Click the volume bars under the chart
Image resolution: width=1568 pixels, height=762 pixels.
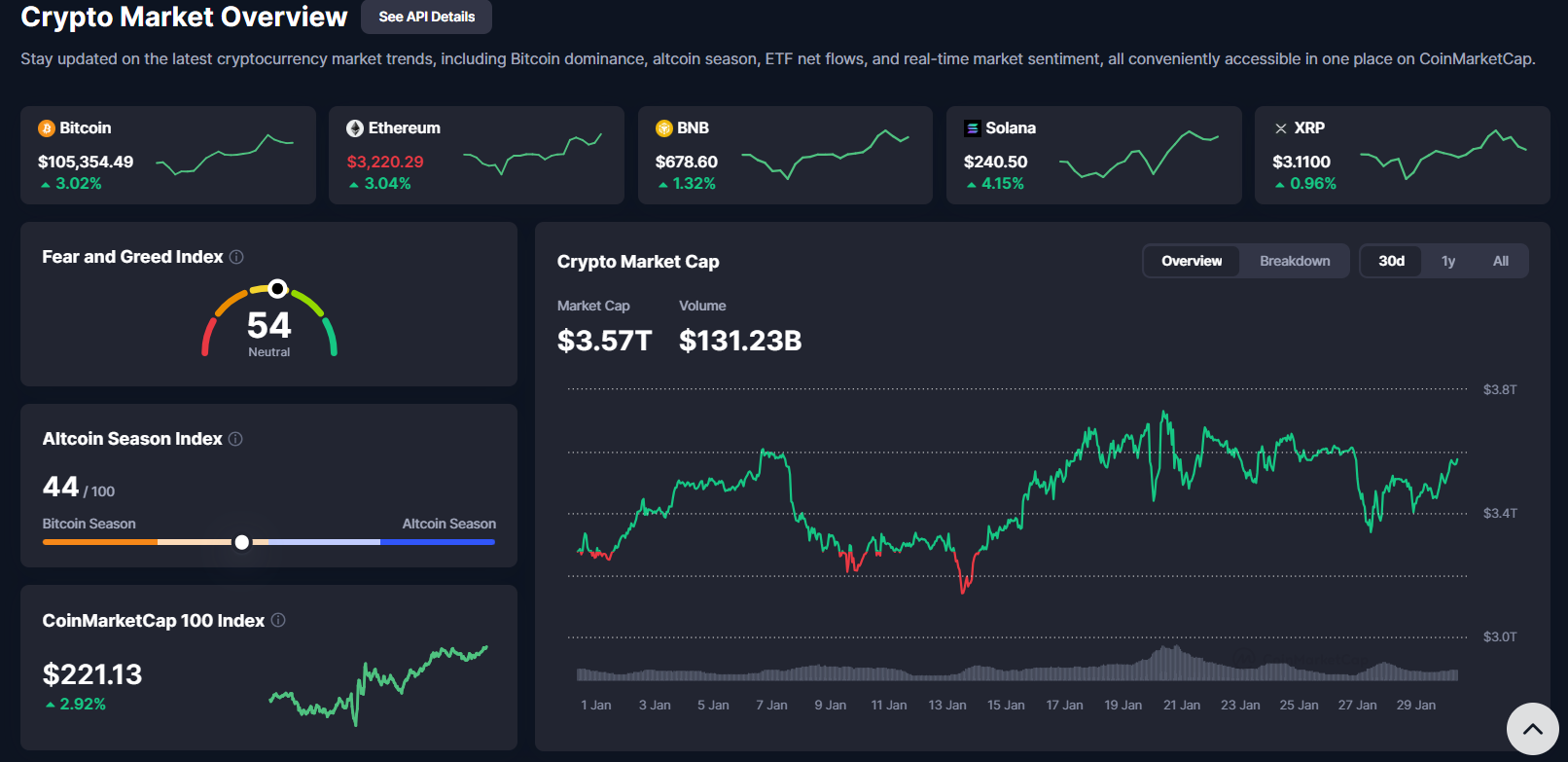(1017, 664)
